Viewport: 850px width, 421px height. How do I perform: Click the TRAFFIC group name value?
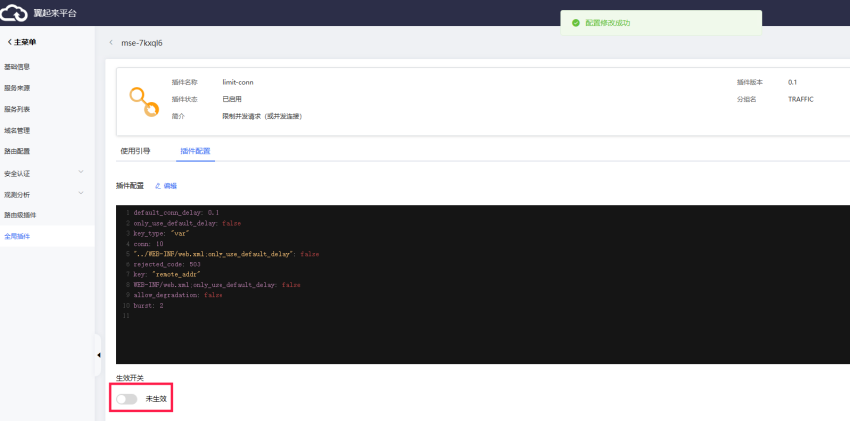(801, 99)
